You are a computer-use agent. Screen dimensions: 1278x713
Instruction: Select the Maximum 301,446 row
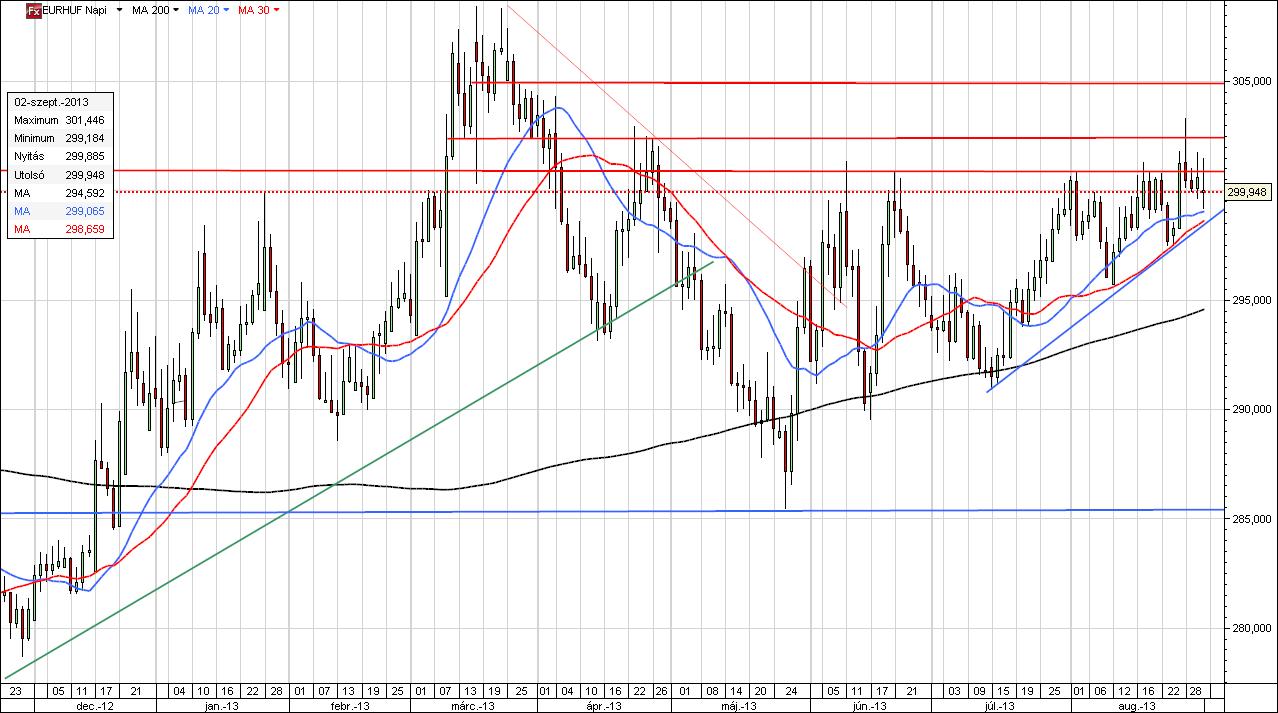click(59, 120)
